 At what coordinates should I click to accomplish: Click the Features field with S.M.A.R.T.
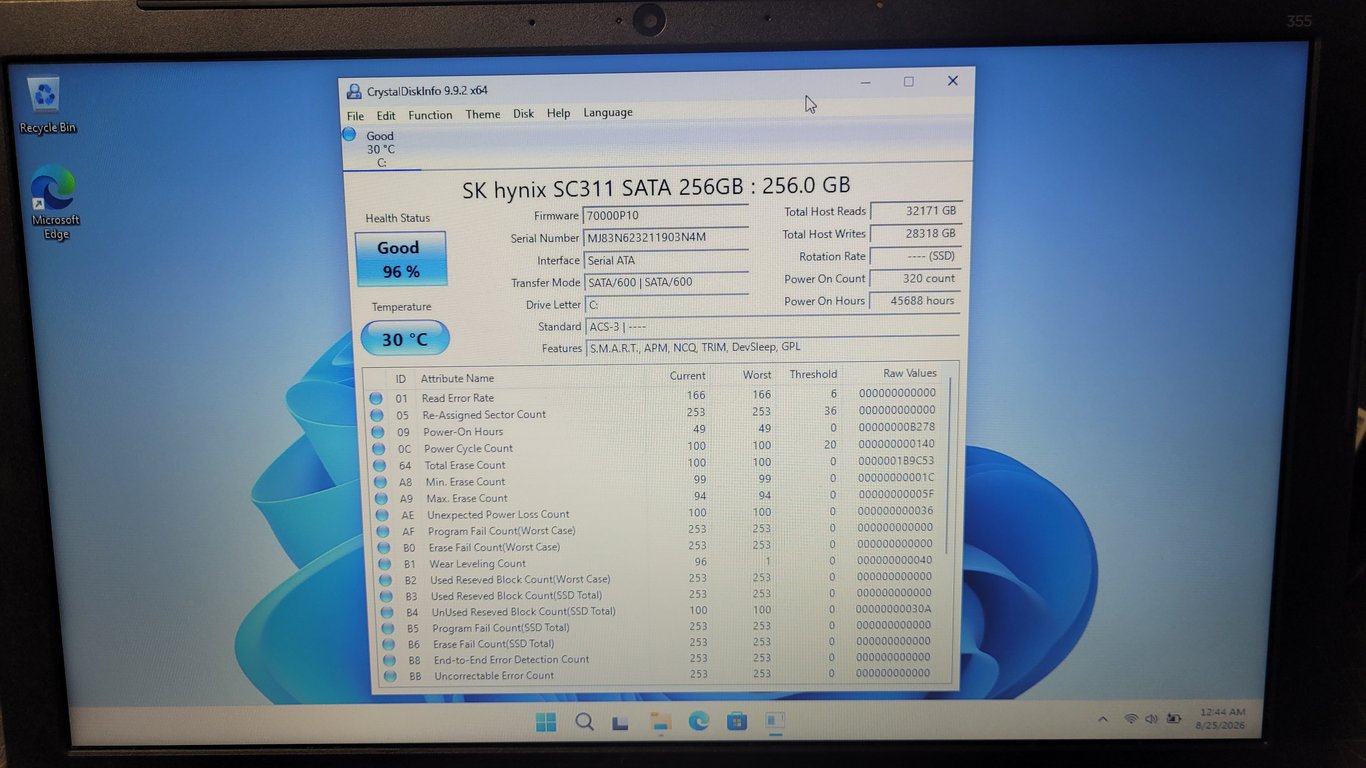click(773, 347)
